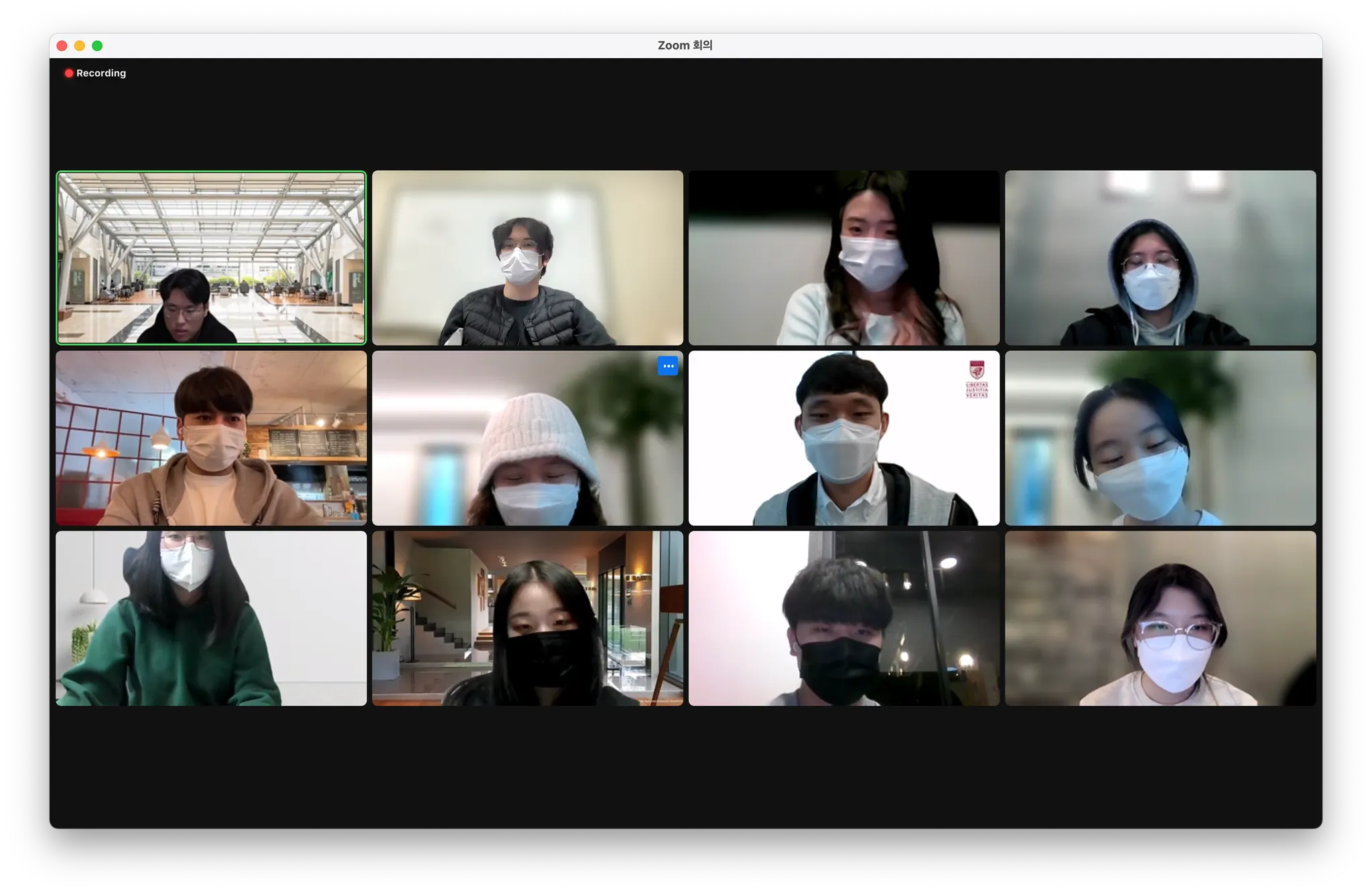Select the clear-glasses participant by brick wall
Image resolution: width=1372 pixels, height=894 pixels.
pos(1160,618)
